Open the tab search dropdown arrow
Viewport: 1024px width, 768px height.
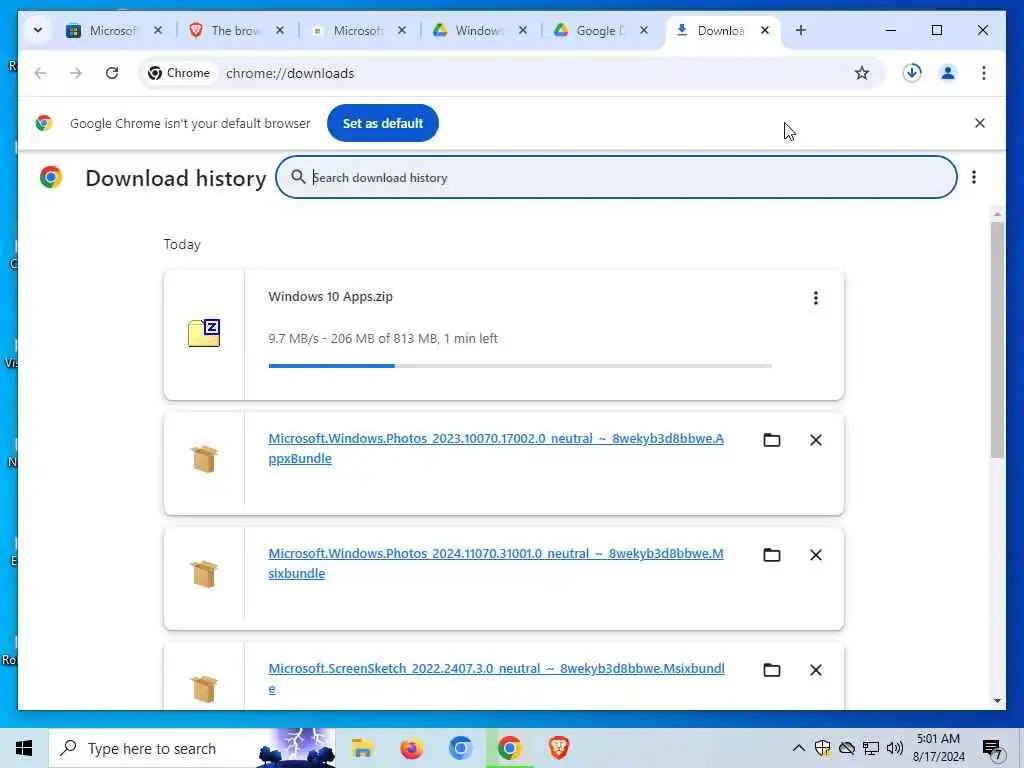tap(38, 30)
